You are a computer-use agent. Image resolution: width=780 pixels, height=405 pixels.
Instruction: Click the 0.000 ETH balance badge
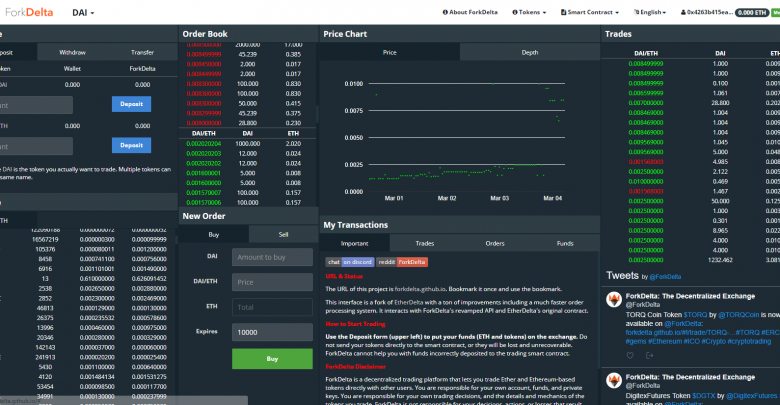click(752, 12)
